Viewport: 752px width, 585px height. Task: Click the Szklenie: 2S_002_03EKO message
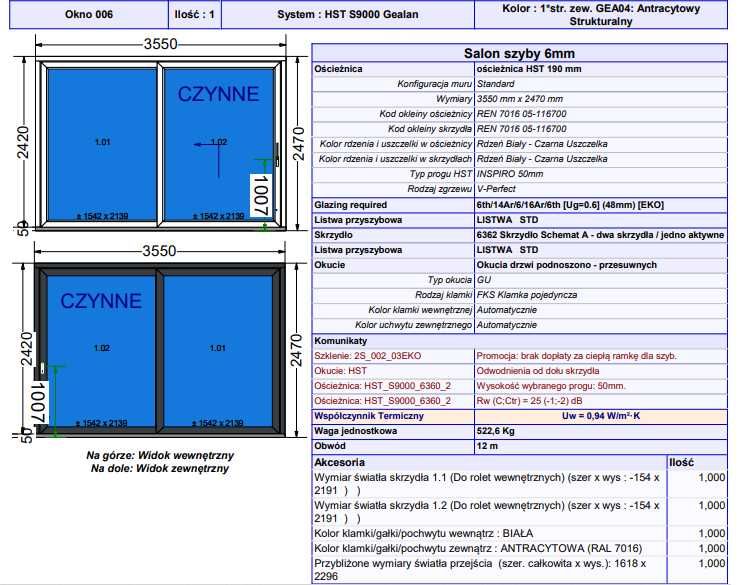coord(368,356)
